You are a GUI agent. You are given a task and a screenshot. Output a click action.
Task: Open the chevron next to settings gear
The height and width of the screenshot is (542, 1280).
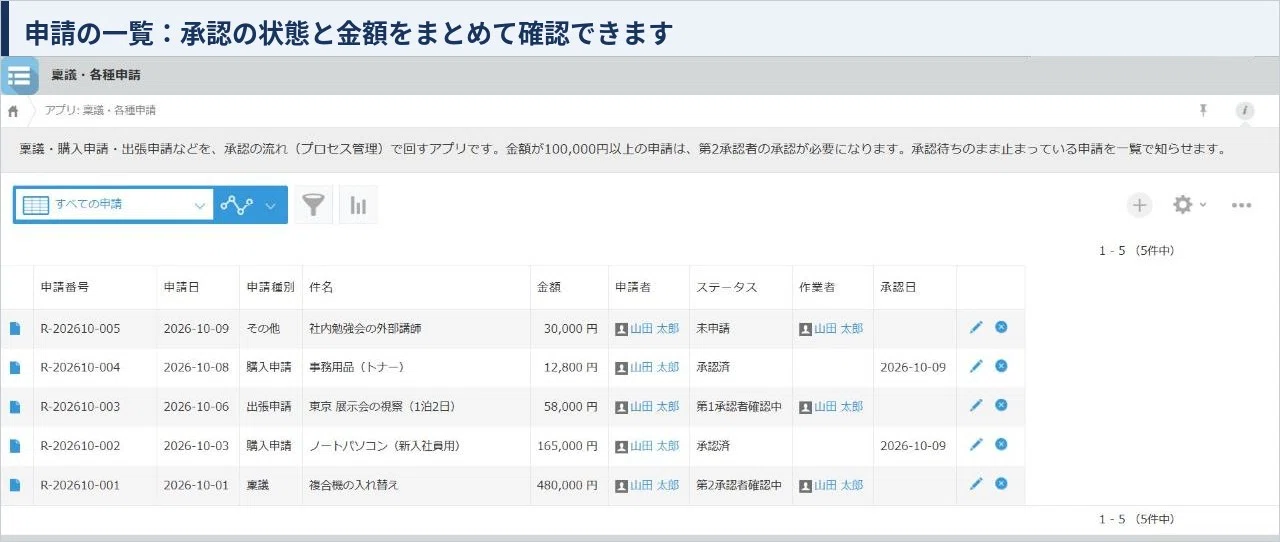[x=1203, y=205]
